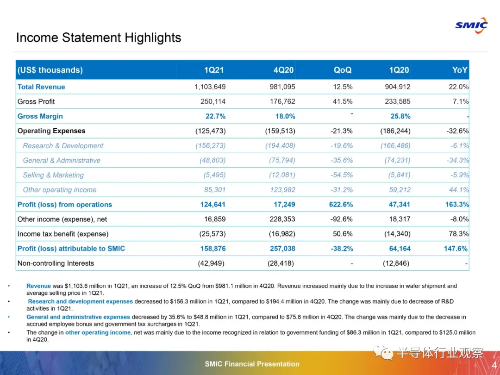This screenshot has width=500, height=375.
Task: Click the 'General & Administrative' row label
Action: coord(61,160)
